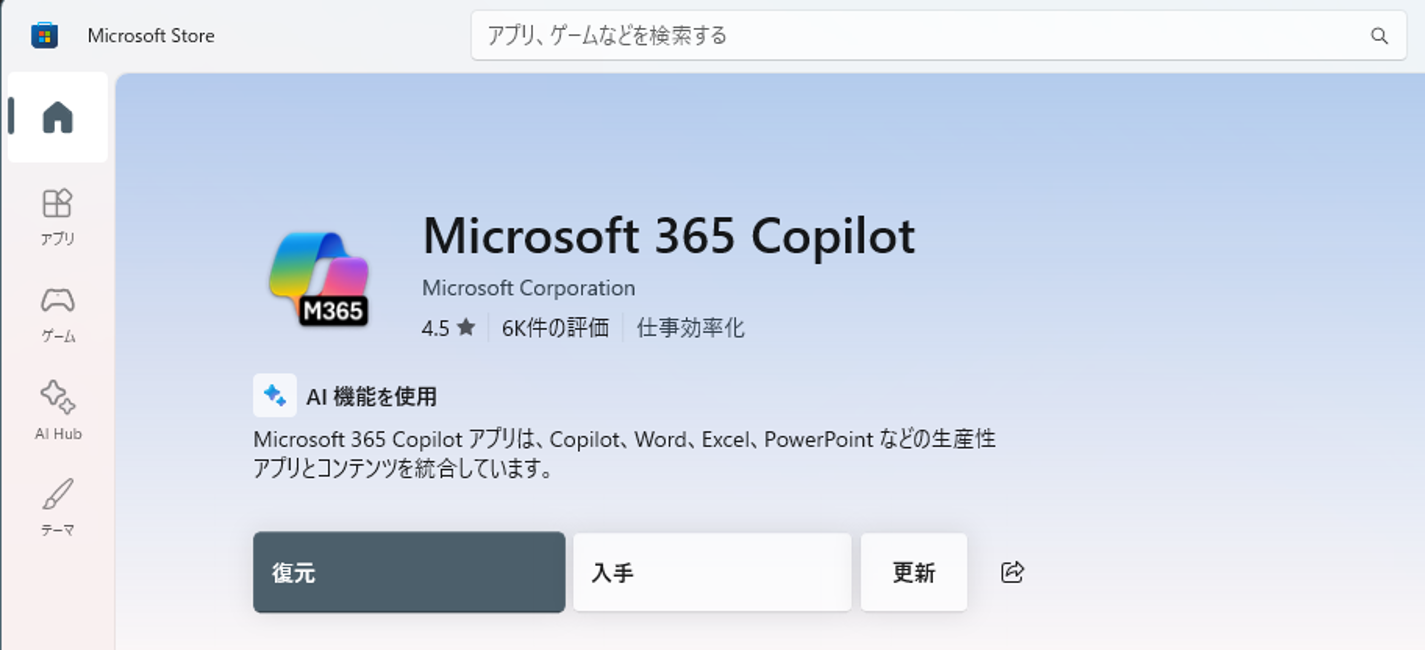Click the app description text starting Microsoft 365 Copilot アプリは
Screen dimensions: 1425x650
tap(624, 453)
